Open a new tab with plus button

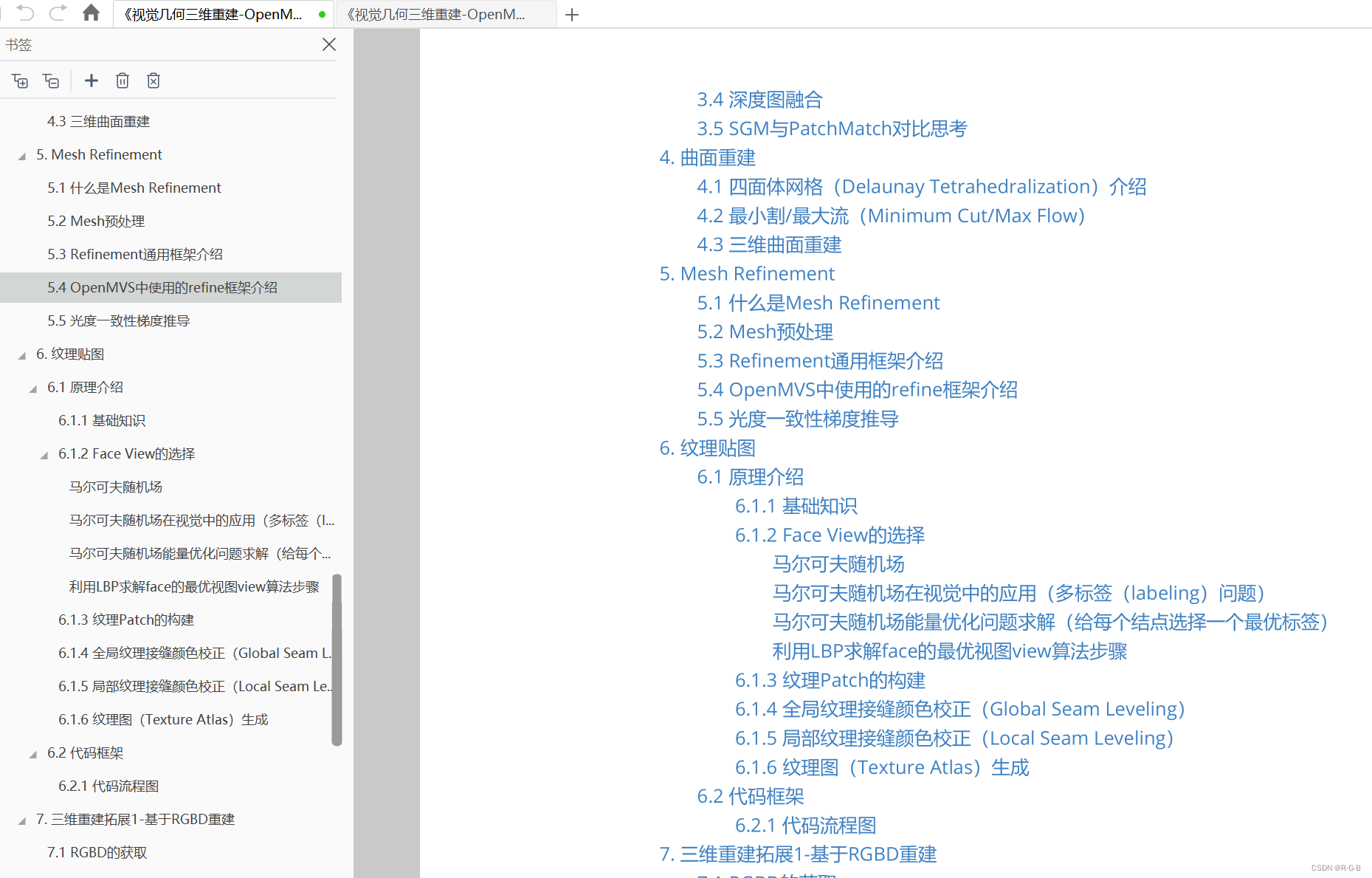[x=572, y=15]
